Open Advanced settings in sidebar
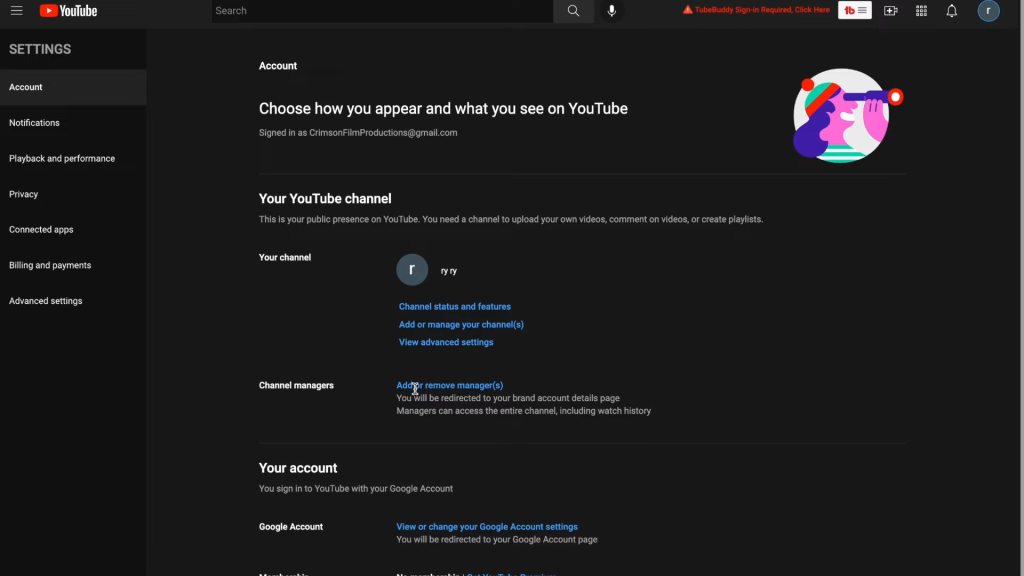 point(46,301)
